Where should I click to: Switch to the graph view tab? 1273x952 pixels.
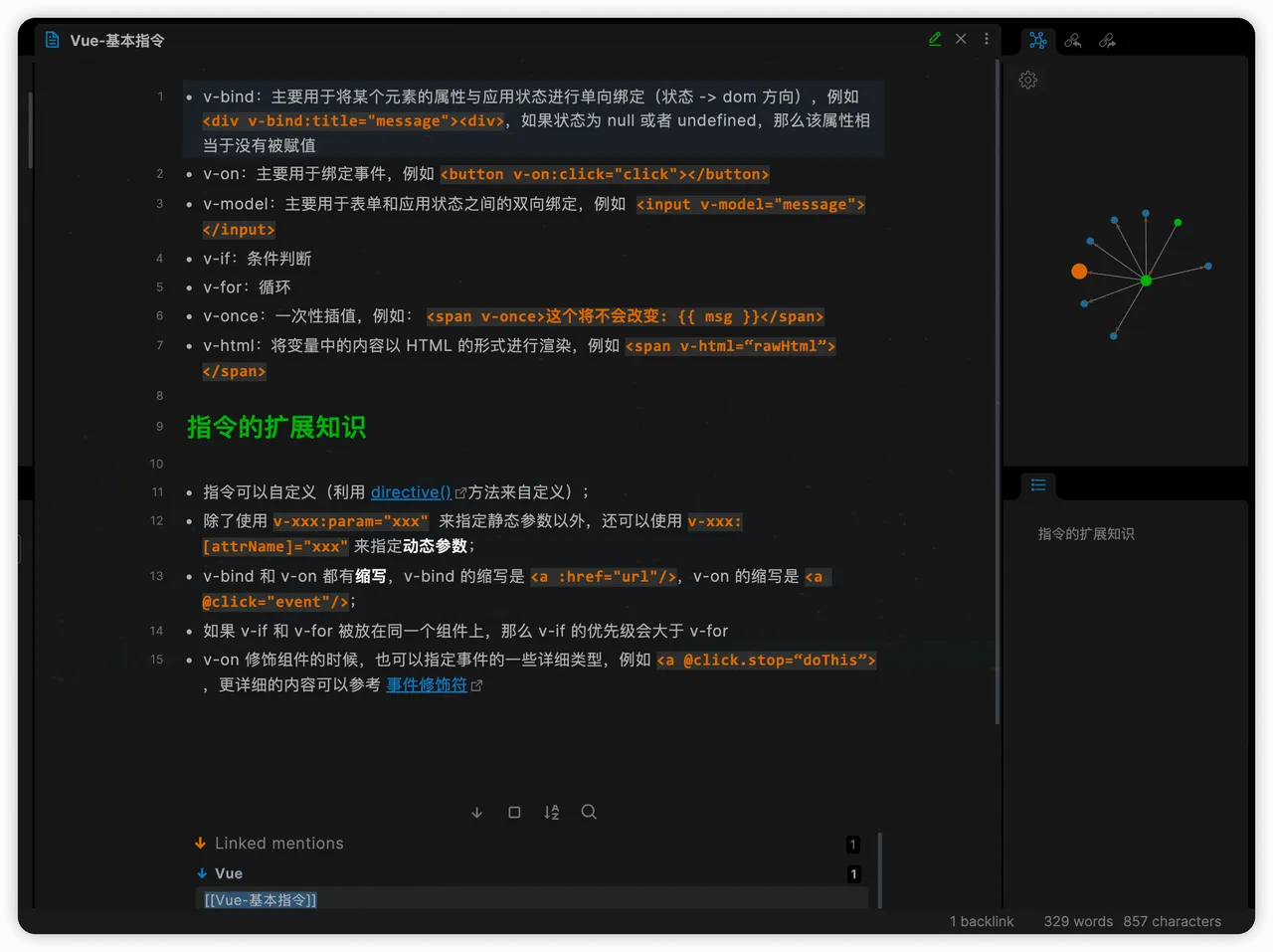pos(1037,41)
